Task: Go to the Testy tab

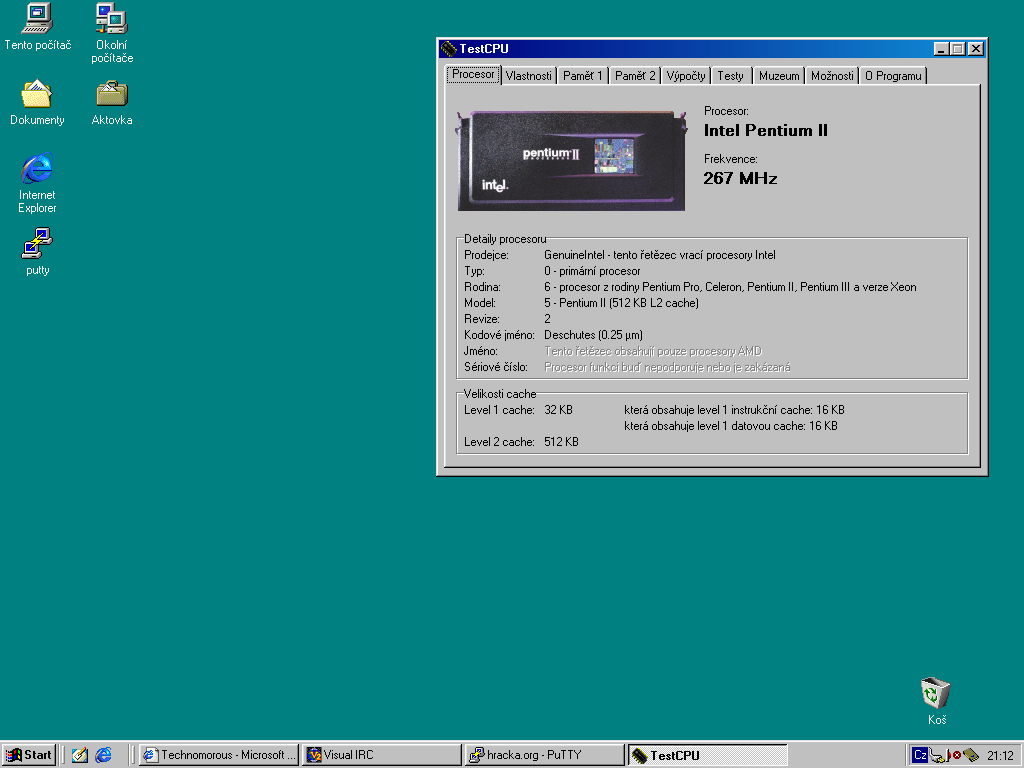Action: [x=730, y=76]
